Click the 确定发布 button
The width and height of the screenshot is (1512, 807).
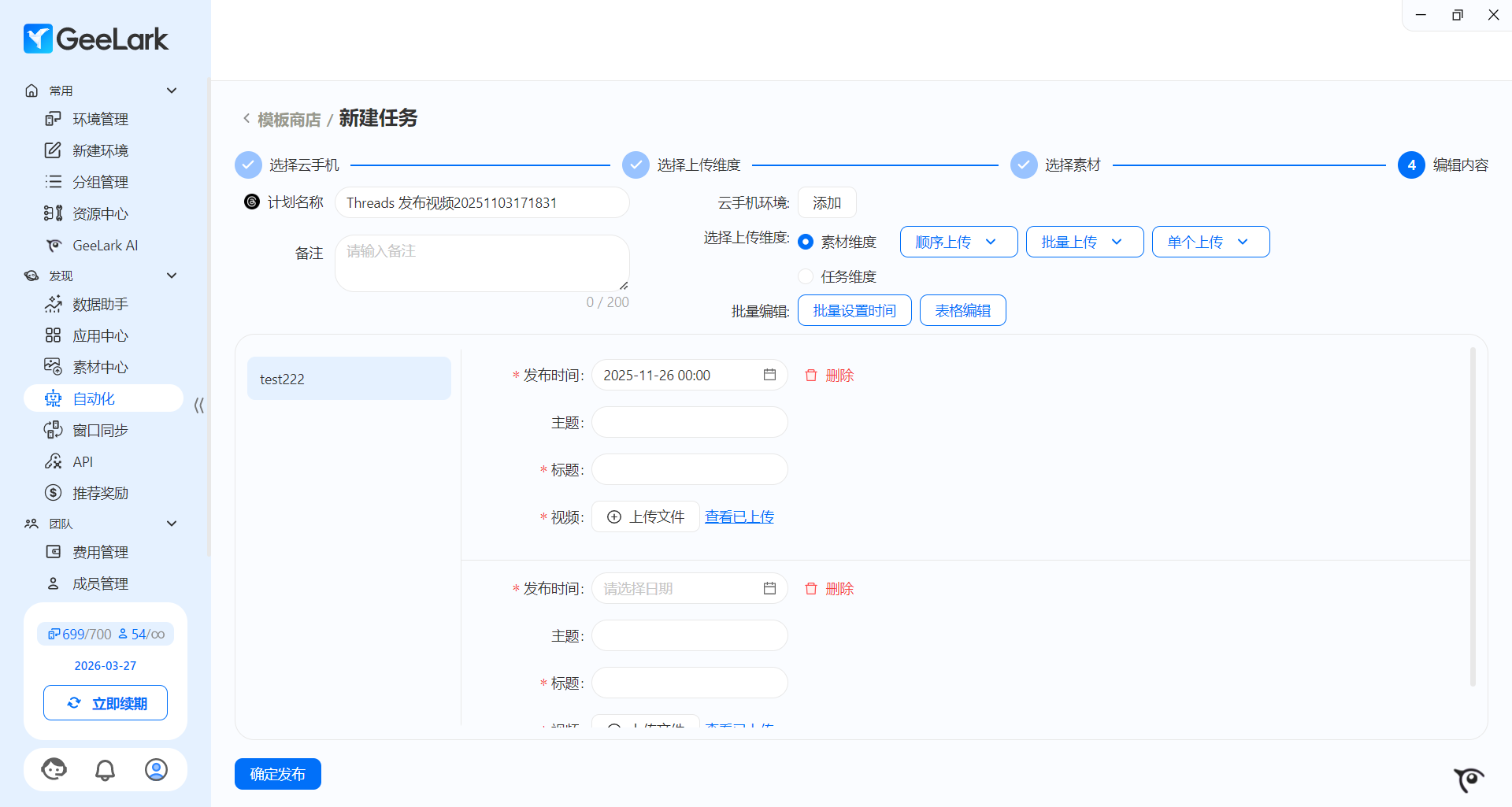[277, 774]
